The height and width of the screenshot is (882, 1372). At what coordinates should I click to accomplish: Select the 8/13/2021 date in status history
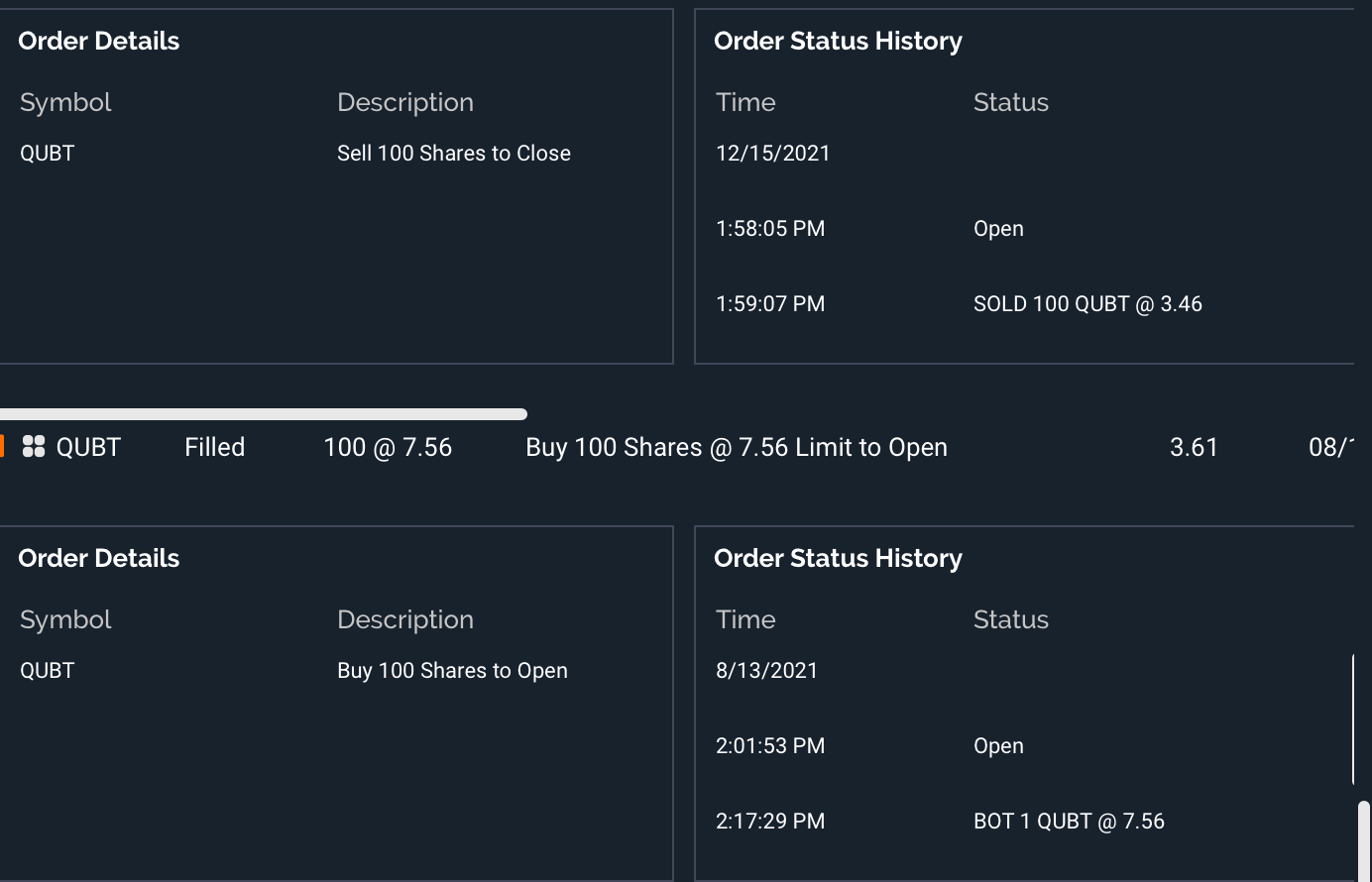pos(766,671)
